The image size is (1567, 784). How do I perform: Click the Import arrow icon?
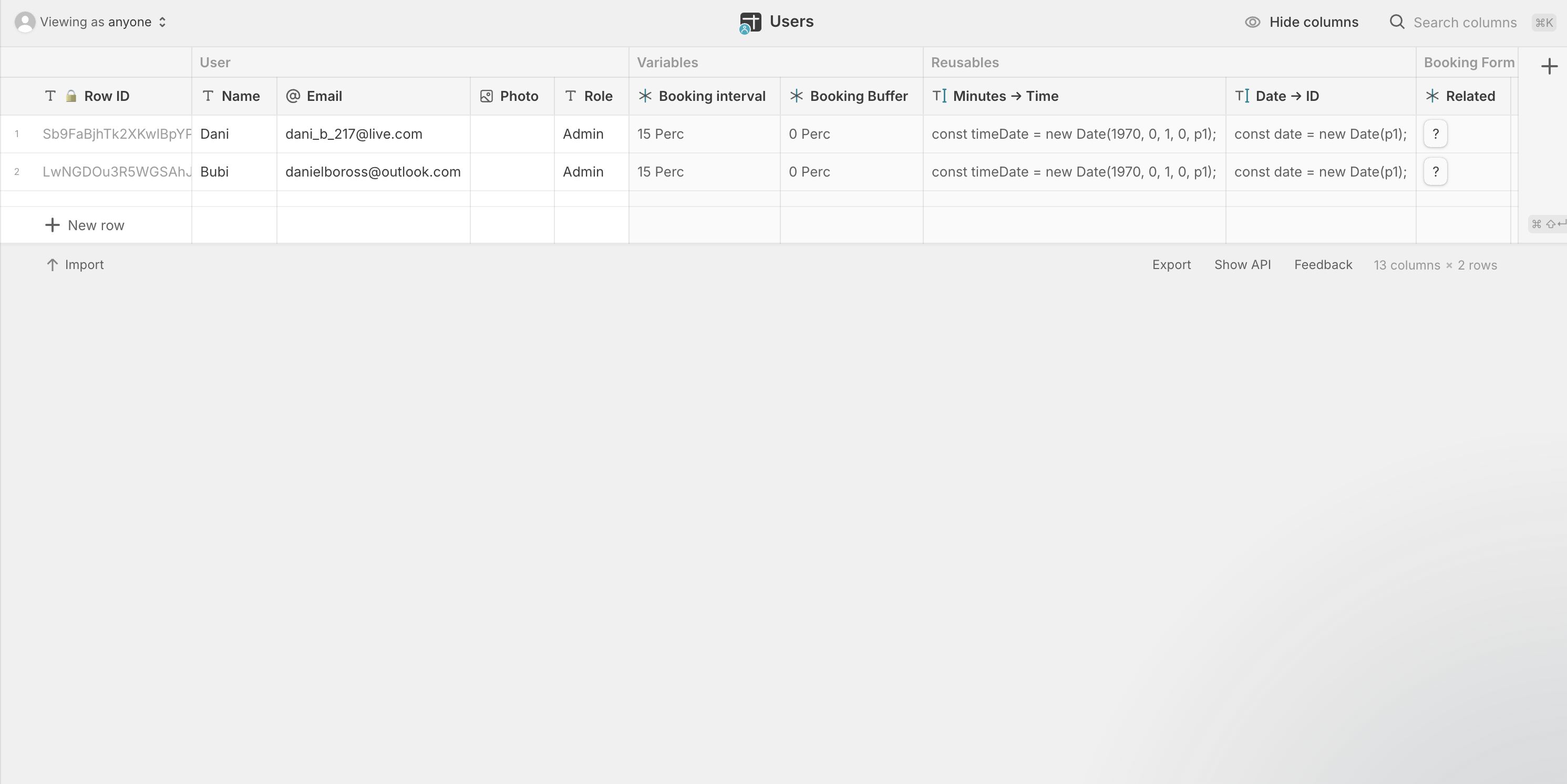(53, 265)
